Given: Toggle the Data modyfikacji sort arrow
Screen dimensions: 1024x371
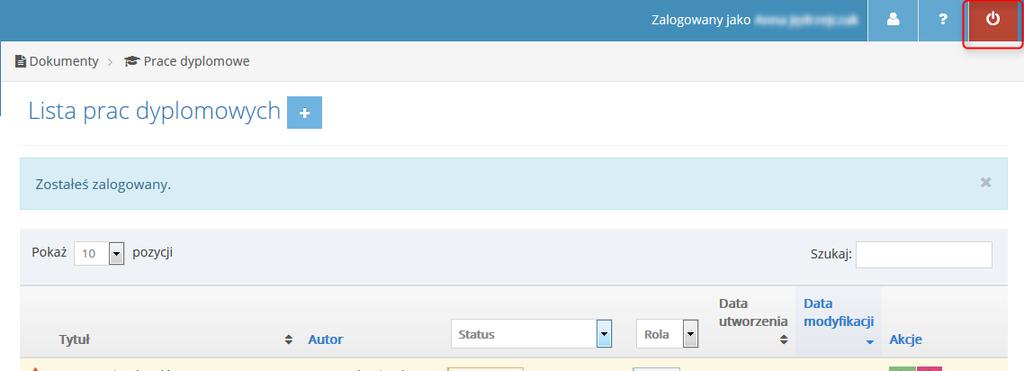Looking at the screenshot, I should pyautogui.click(x=869, y=342).
